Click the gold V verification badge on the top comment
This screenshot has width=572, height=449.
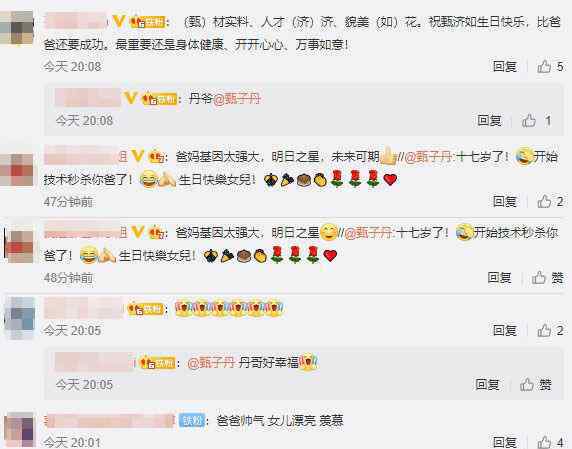click(119, 21)
